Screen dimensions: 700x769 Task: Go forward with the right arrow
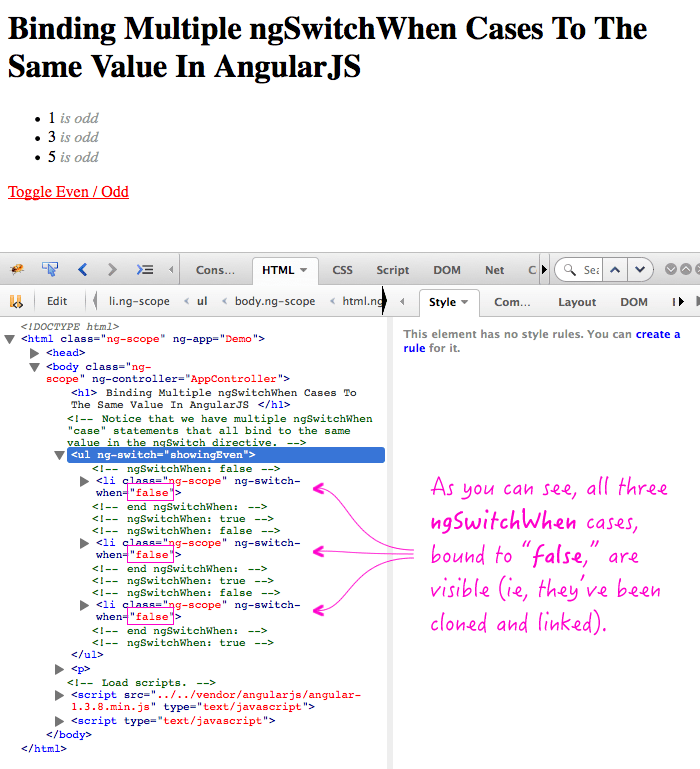[x=112, y=269]
